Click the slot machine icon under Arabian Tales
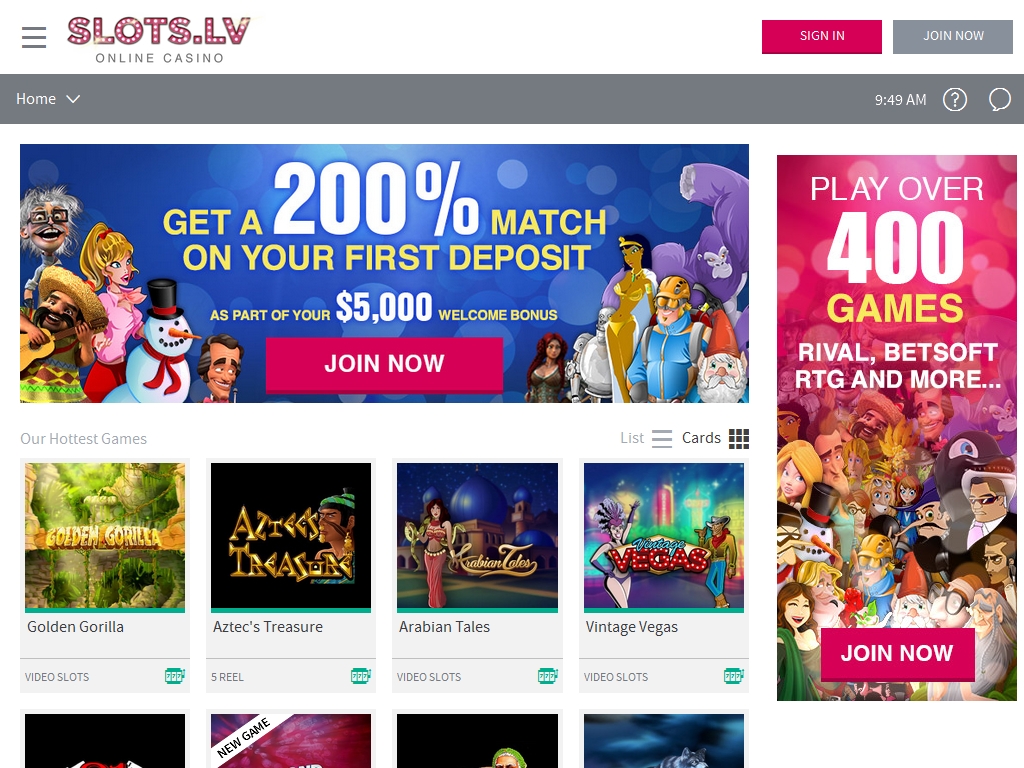1024x768 pixels. click(548, 676)
